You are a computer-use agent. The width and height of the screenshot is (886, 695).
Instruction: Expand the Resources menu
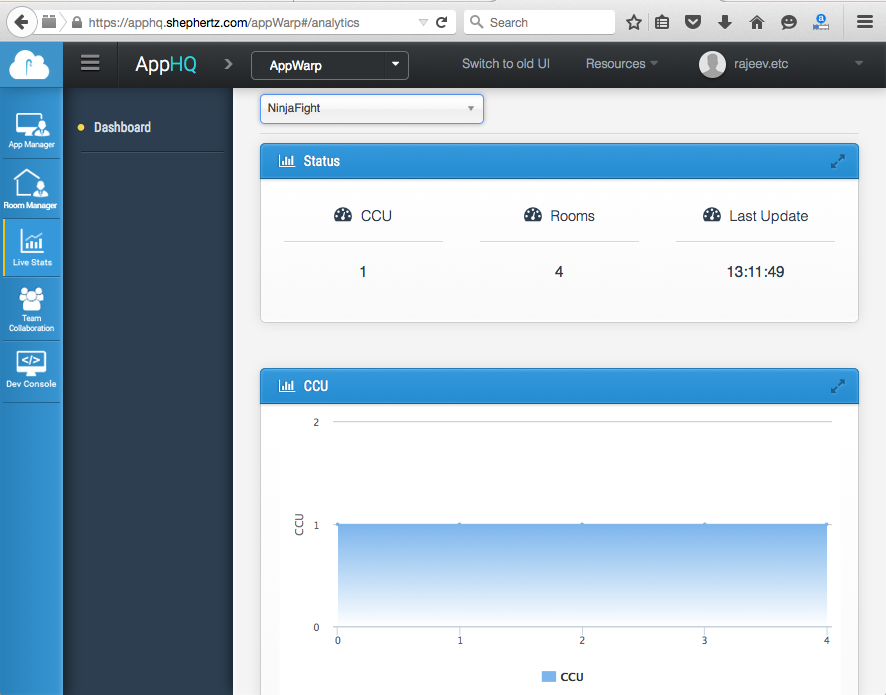point(621,64)
